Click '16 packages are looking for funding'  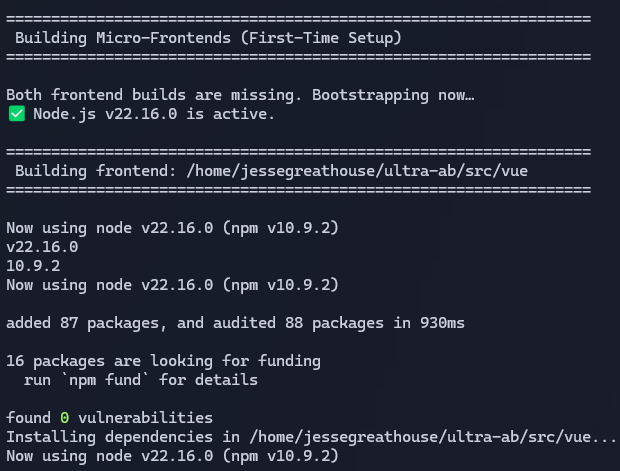[x=163, y=361]
